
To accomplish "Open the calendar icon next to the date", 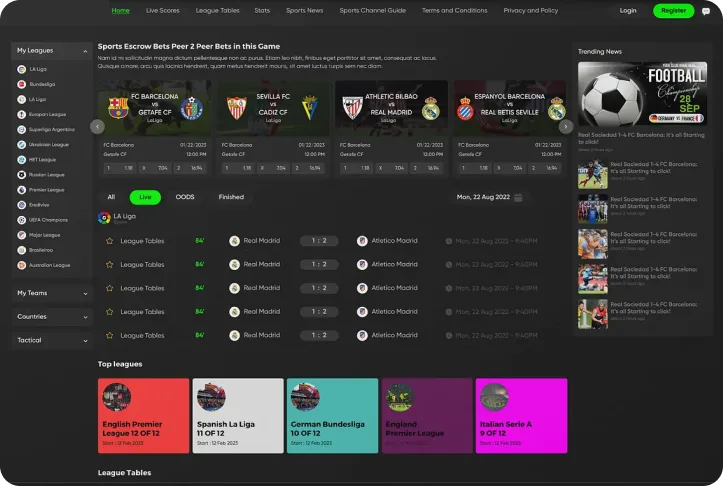I will click(x=518, y=197).
